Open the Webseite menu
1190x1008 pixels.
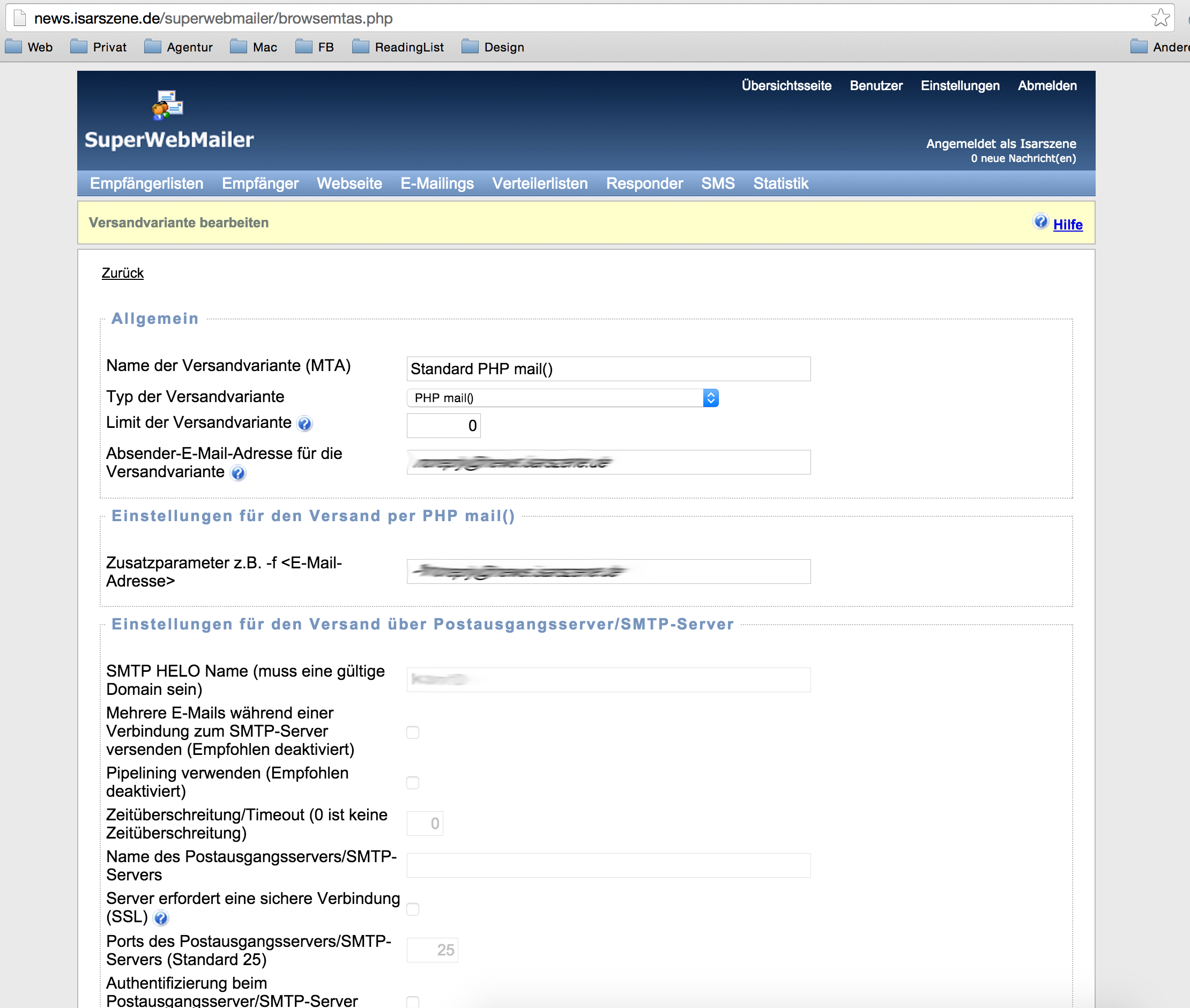pos(349,183)
